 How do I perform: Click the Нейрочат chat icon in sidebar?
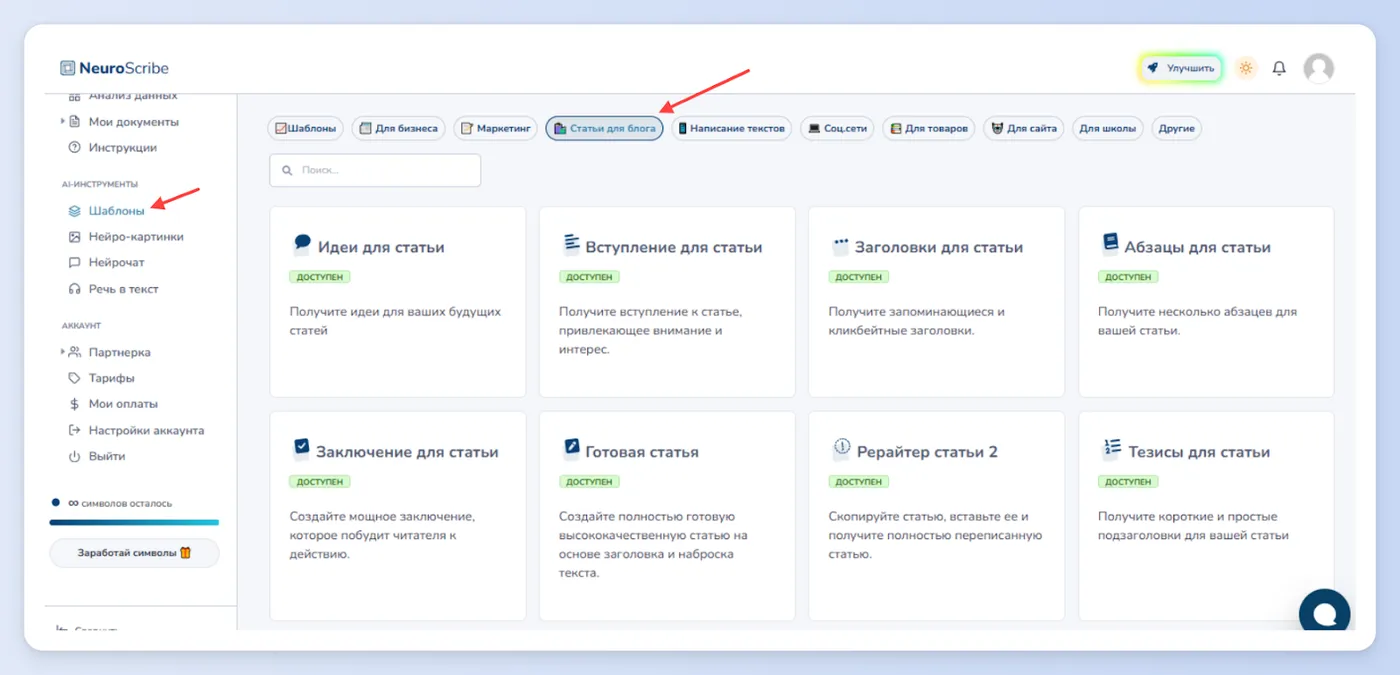(74, 263)
